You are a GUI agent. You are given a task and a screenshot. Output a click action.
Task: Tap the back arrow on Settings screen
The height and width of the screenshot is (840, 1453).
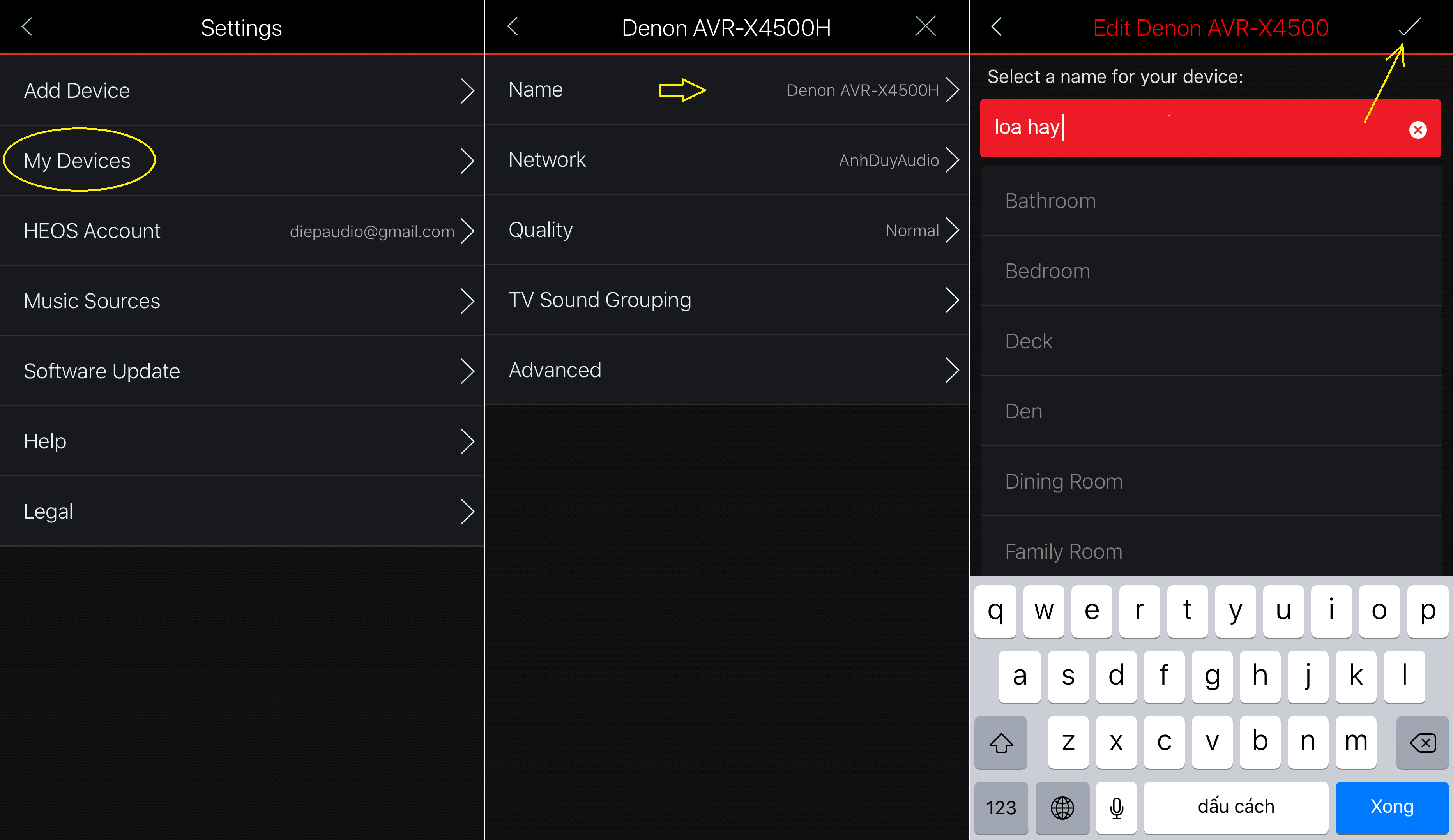tap(27, 27)
